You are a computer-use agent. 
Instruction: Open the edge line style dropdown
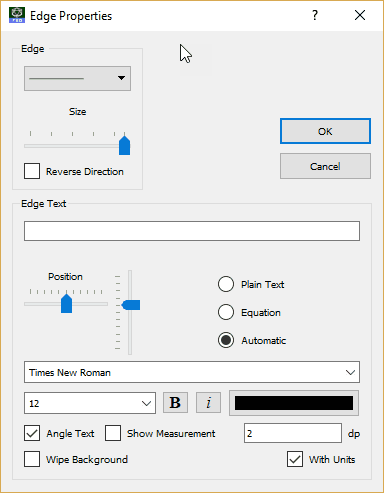point(77,78)
